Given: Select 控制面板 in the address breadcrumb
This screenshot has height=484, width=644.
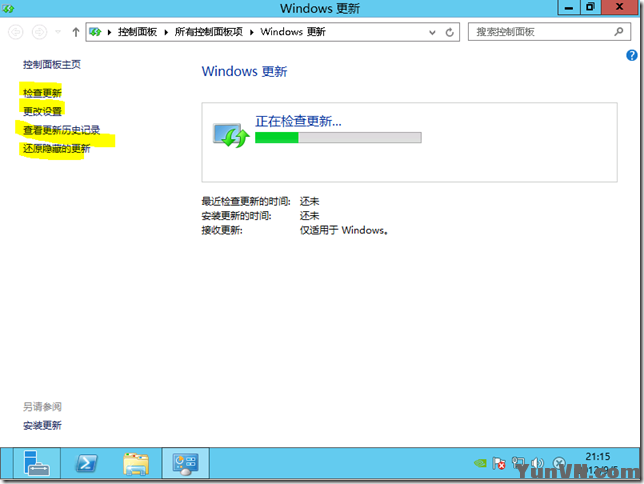Looking at the screenshot, I should 137,32.
